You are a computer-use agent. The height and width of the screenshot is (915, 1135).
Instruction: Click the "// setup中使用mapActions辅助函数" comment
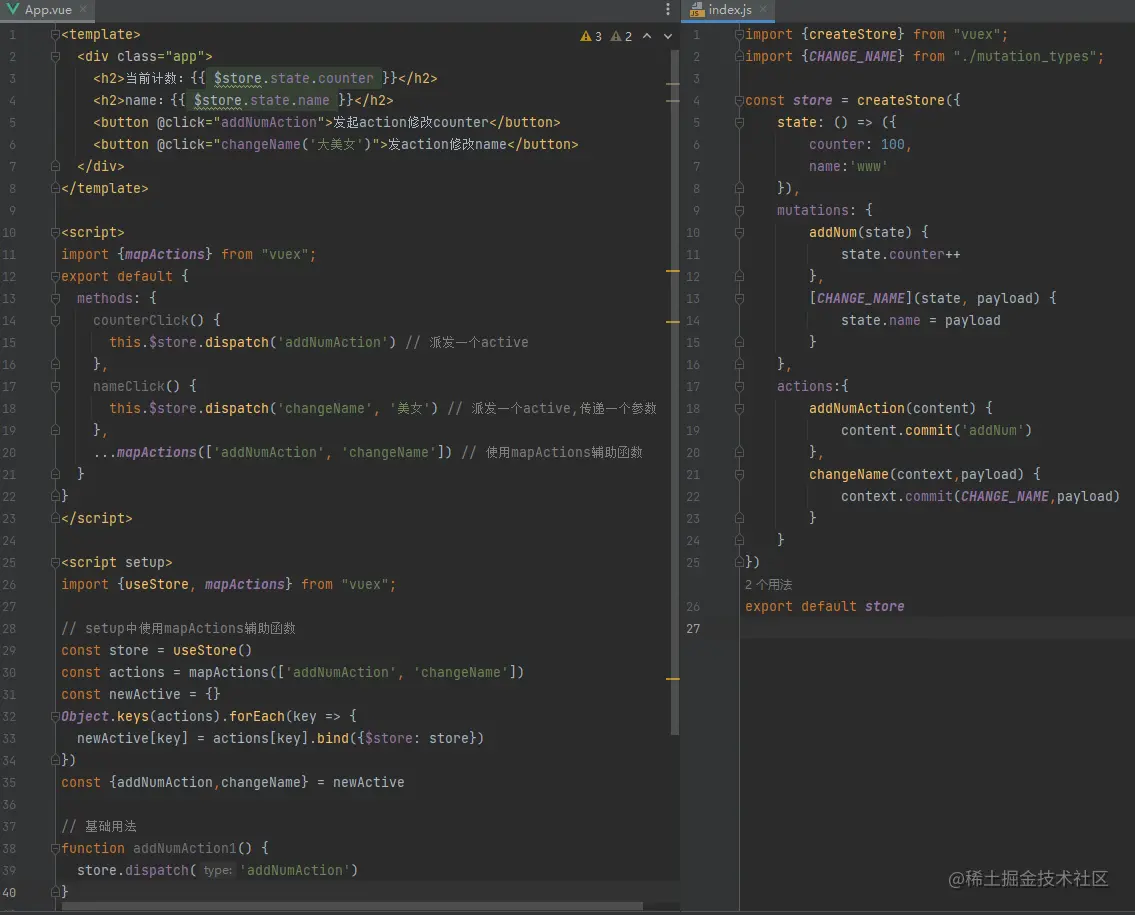point(178,628)
